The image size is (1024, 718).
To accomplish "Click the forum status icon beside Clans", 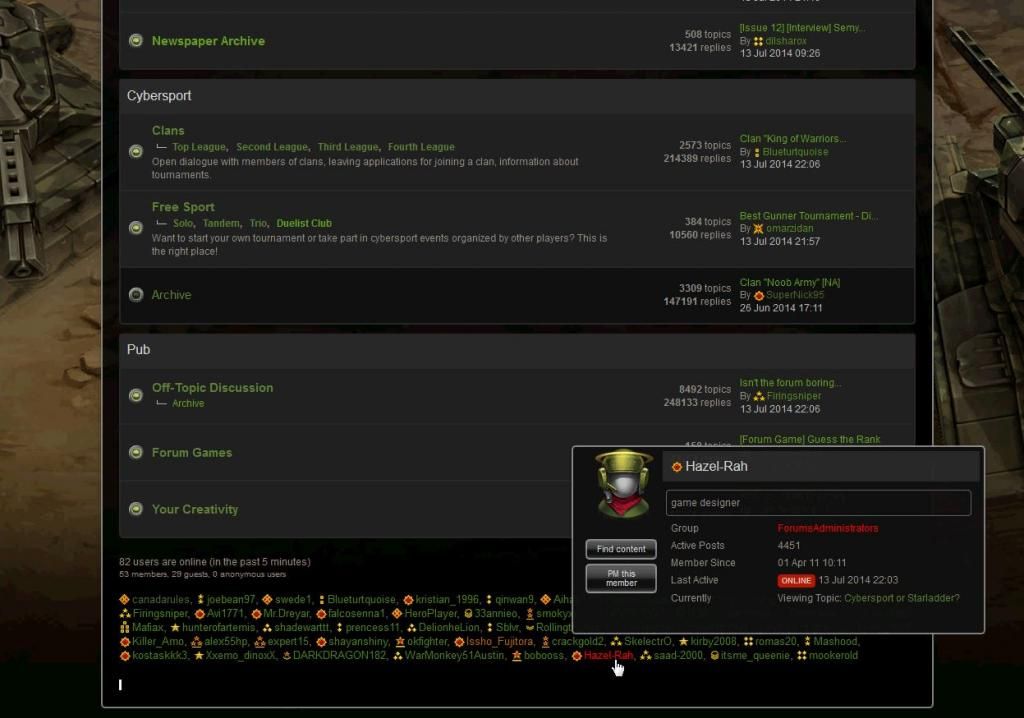I will (x=136, y=152).
